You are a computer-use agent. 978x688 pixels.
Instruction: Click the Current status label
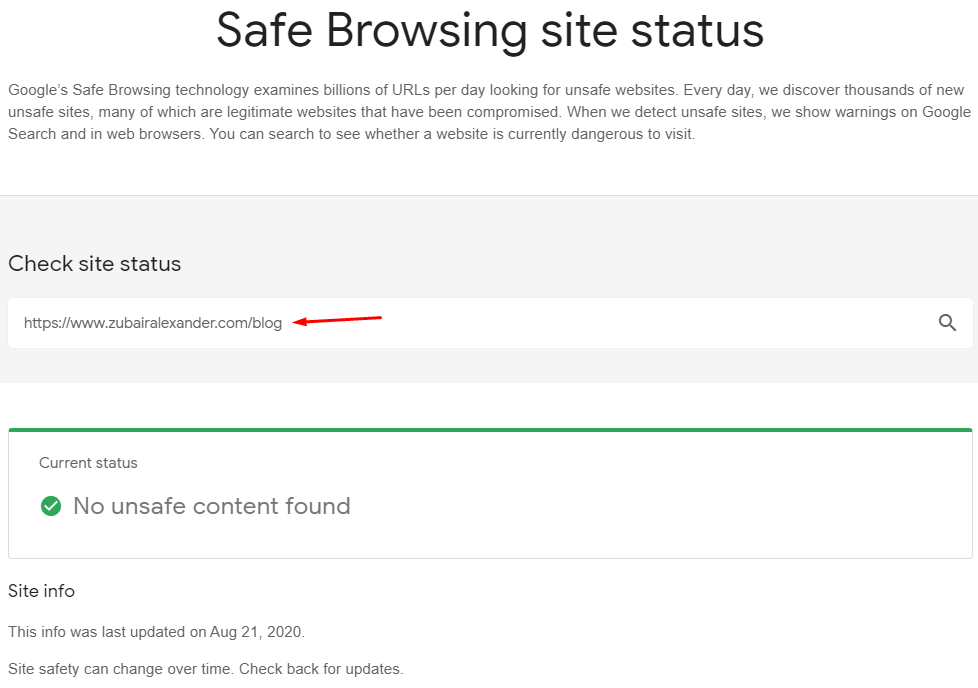[x=88, y=463]
